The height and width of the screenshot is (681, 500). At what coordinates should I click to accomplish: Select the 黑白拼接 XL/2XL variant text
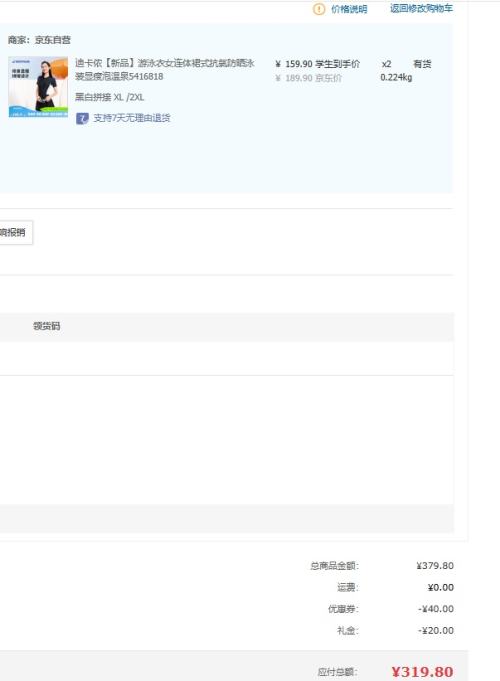pos(109,97)
